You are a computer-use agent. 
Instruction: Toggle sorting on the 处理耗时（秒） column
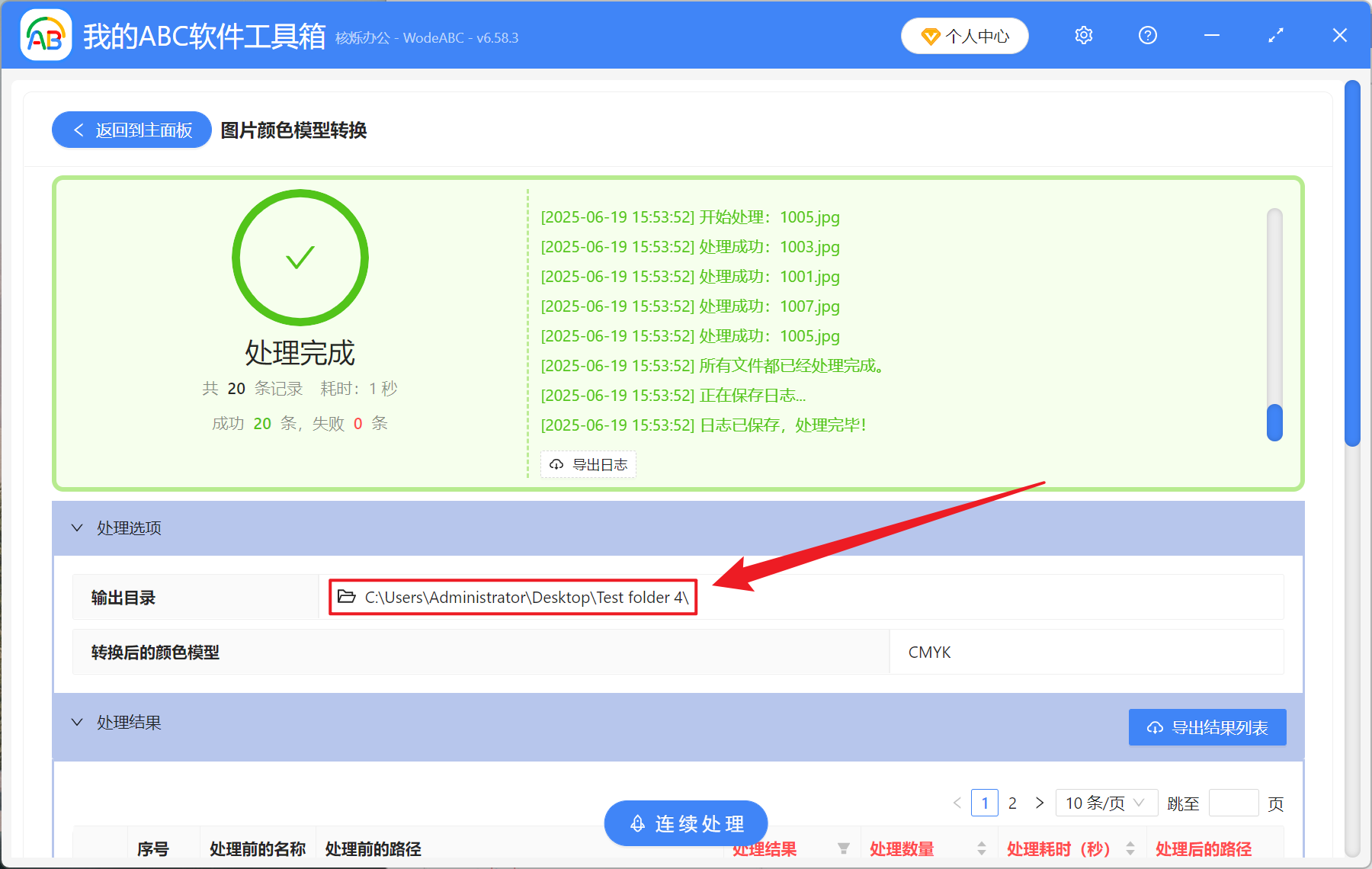(1132, 848)
